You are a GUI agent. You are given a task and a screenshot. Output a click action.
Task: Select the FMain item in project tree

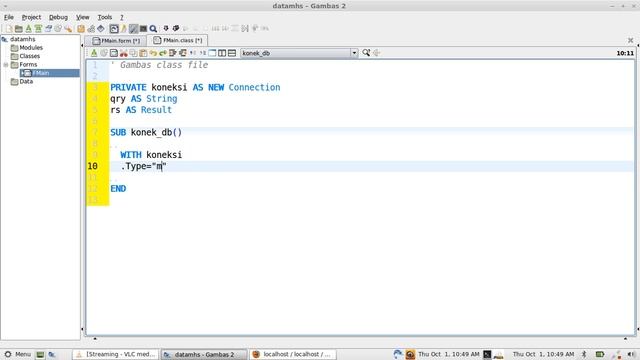(x=49, y=73)
